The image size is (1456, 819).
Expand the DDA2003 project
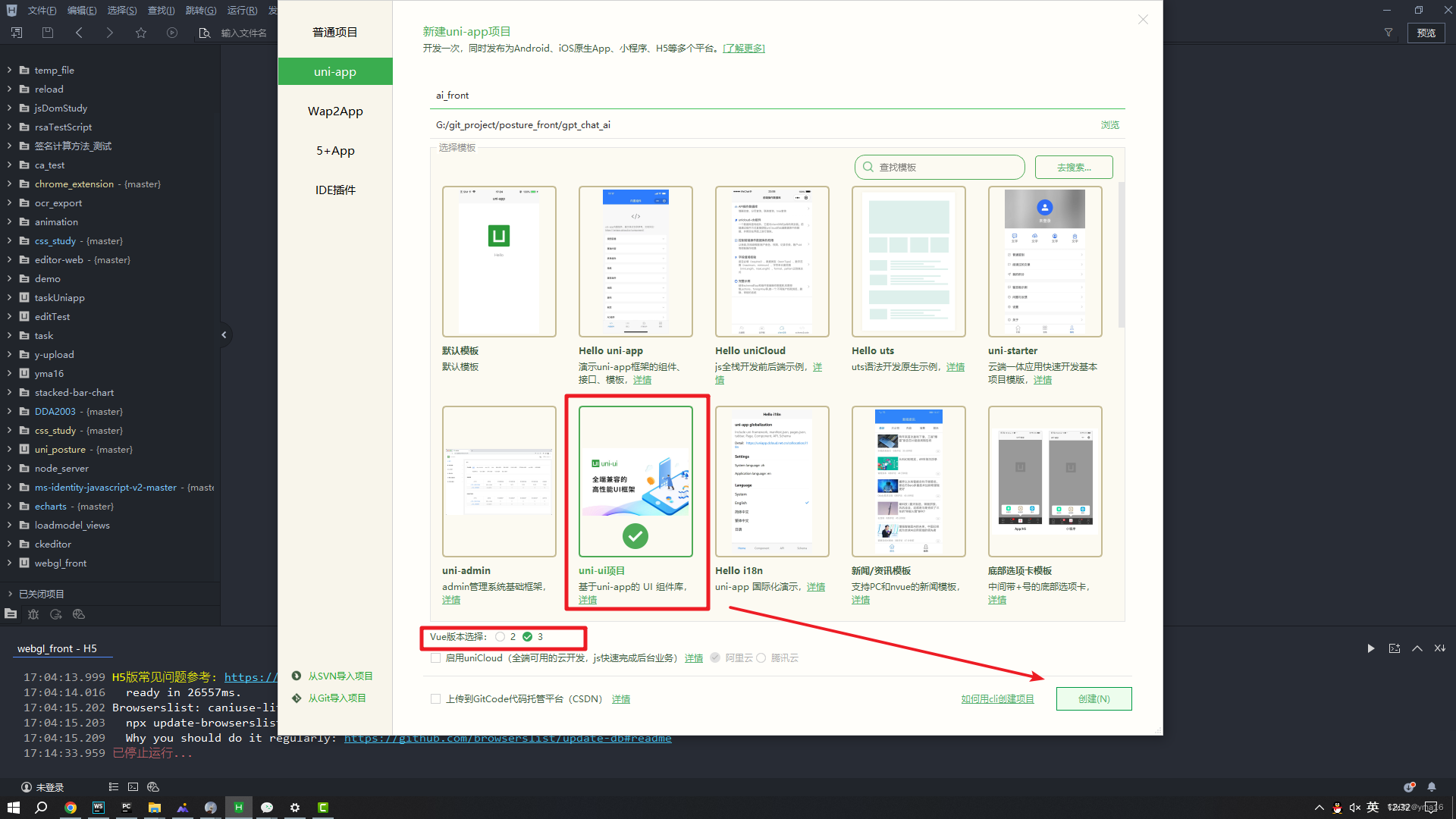point(9,411)
